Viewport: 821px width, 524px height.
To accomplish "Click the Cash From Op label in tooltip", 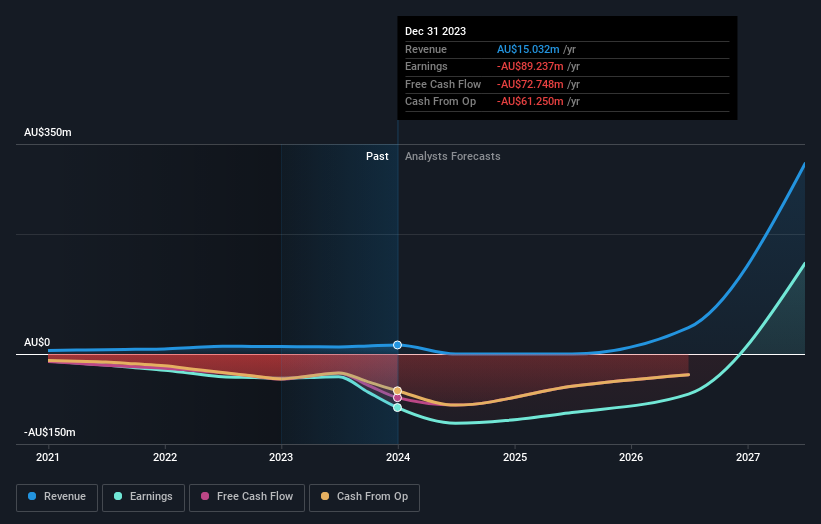I will click(440, 102).
